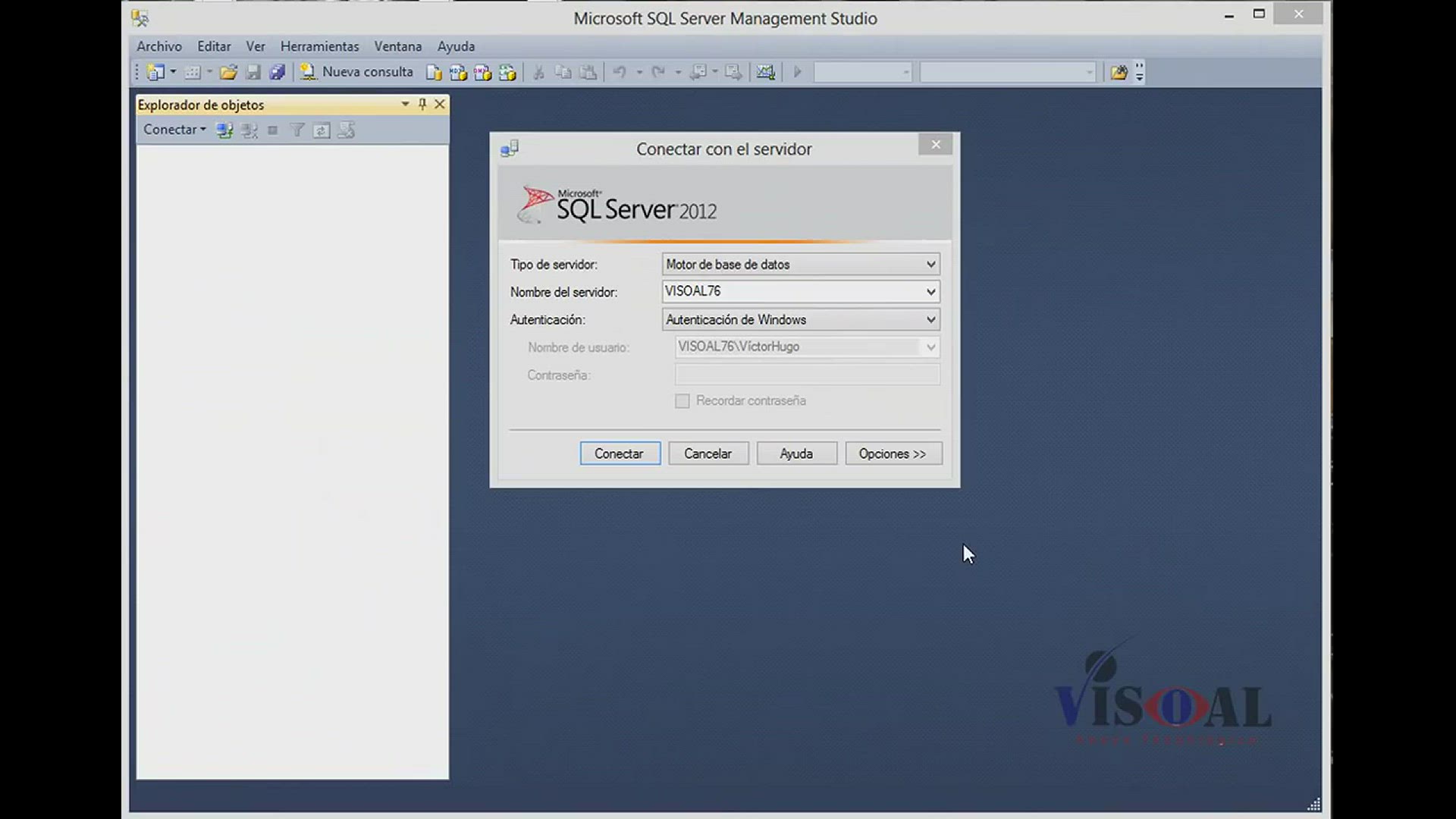Click the Filter funnel icon
The height and width of the screenshot is (819, 1456).
coord(297,130)
